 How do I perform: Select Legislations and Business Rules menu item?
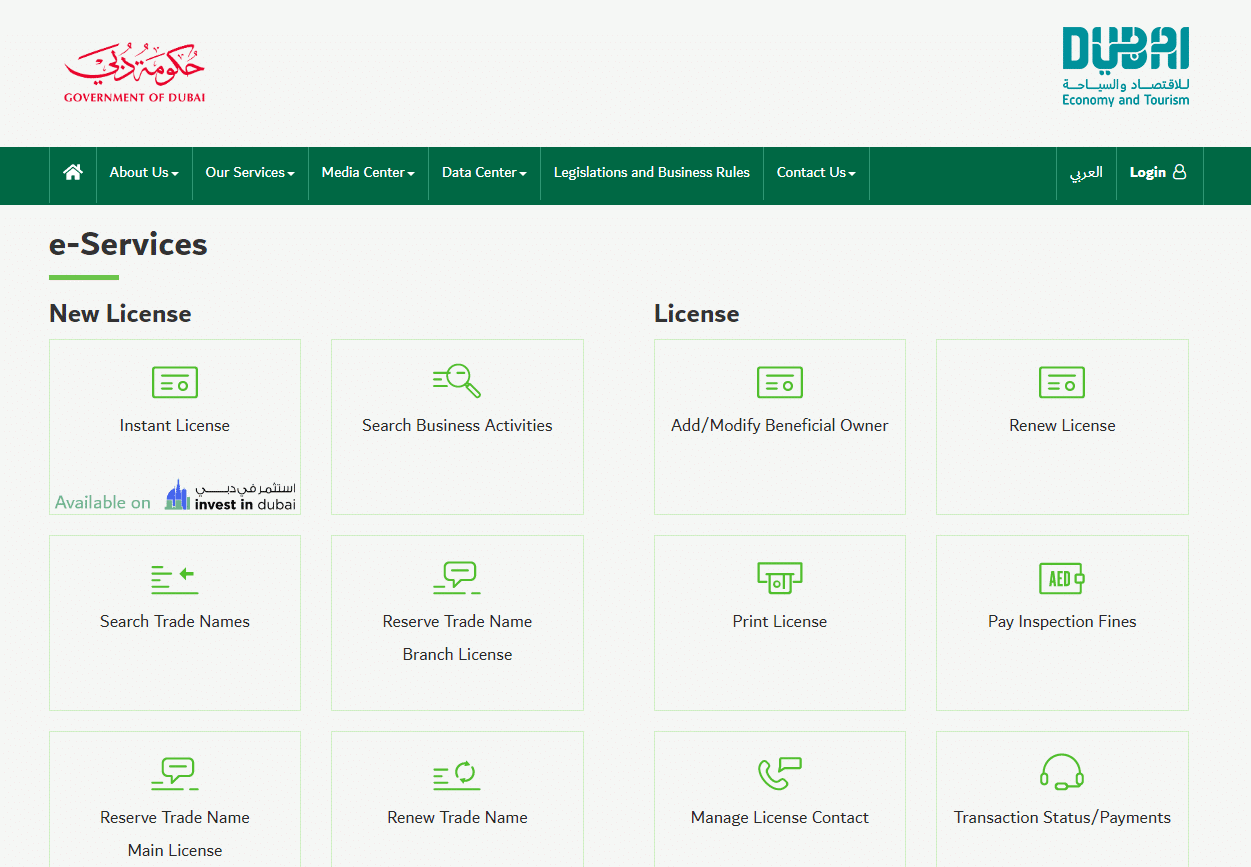coord(651,172)
